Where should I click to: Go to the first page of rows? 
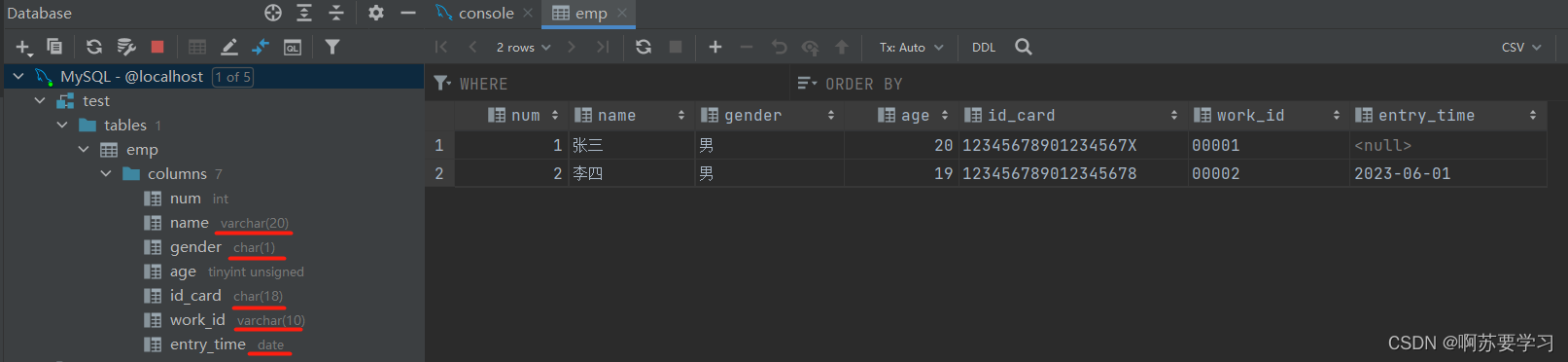coord(441,47)
